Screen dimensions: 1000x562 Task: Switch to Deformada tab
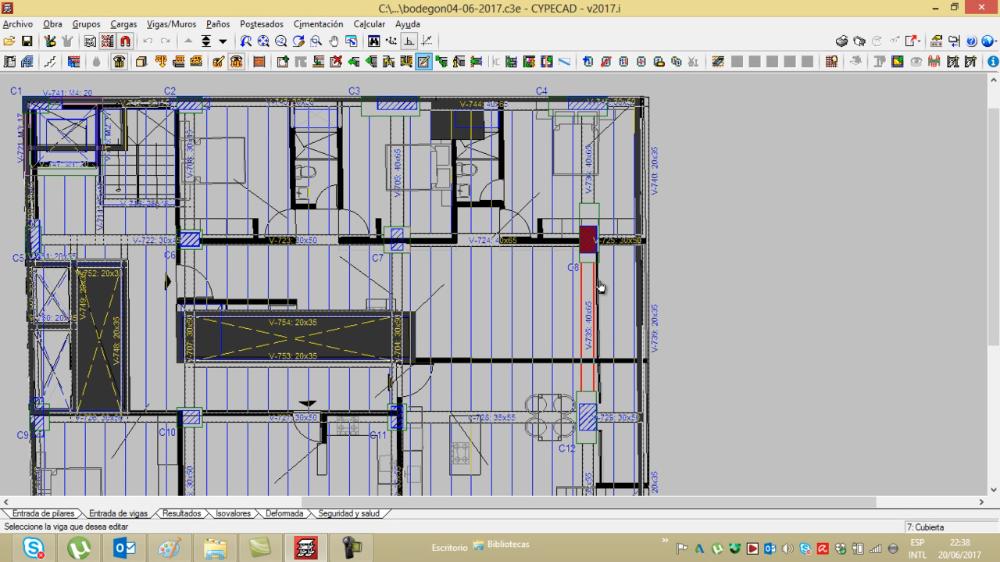284,513
